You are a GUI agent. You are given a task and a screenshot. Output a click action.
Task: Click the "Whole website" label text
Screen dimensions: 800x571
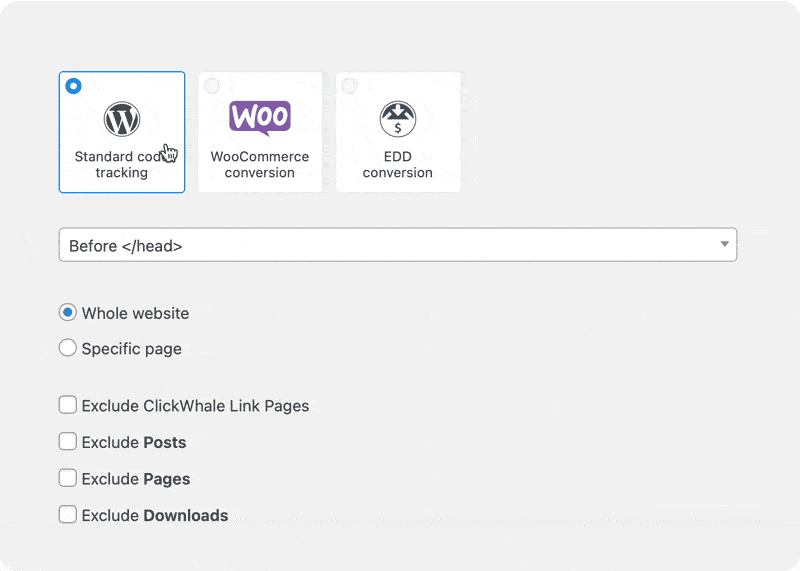[x=135, y=313]
